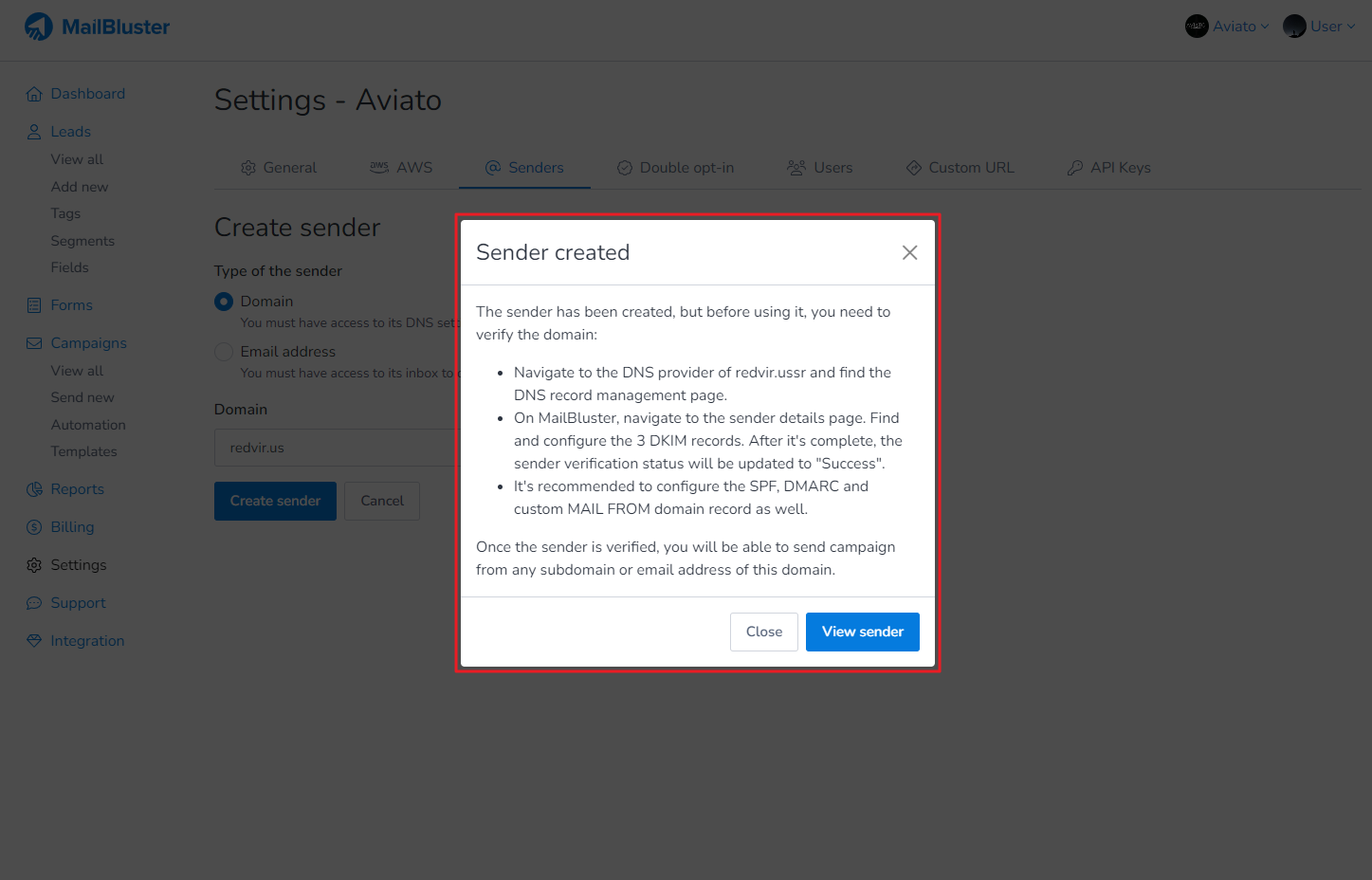Click the Campaigns envelope icon
Image resolution: width=1372 pixels, height=880 pixels.
pyautogui.click(x=34, y=343)
